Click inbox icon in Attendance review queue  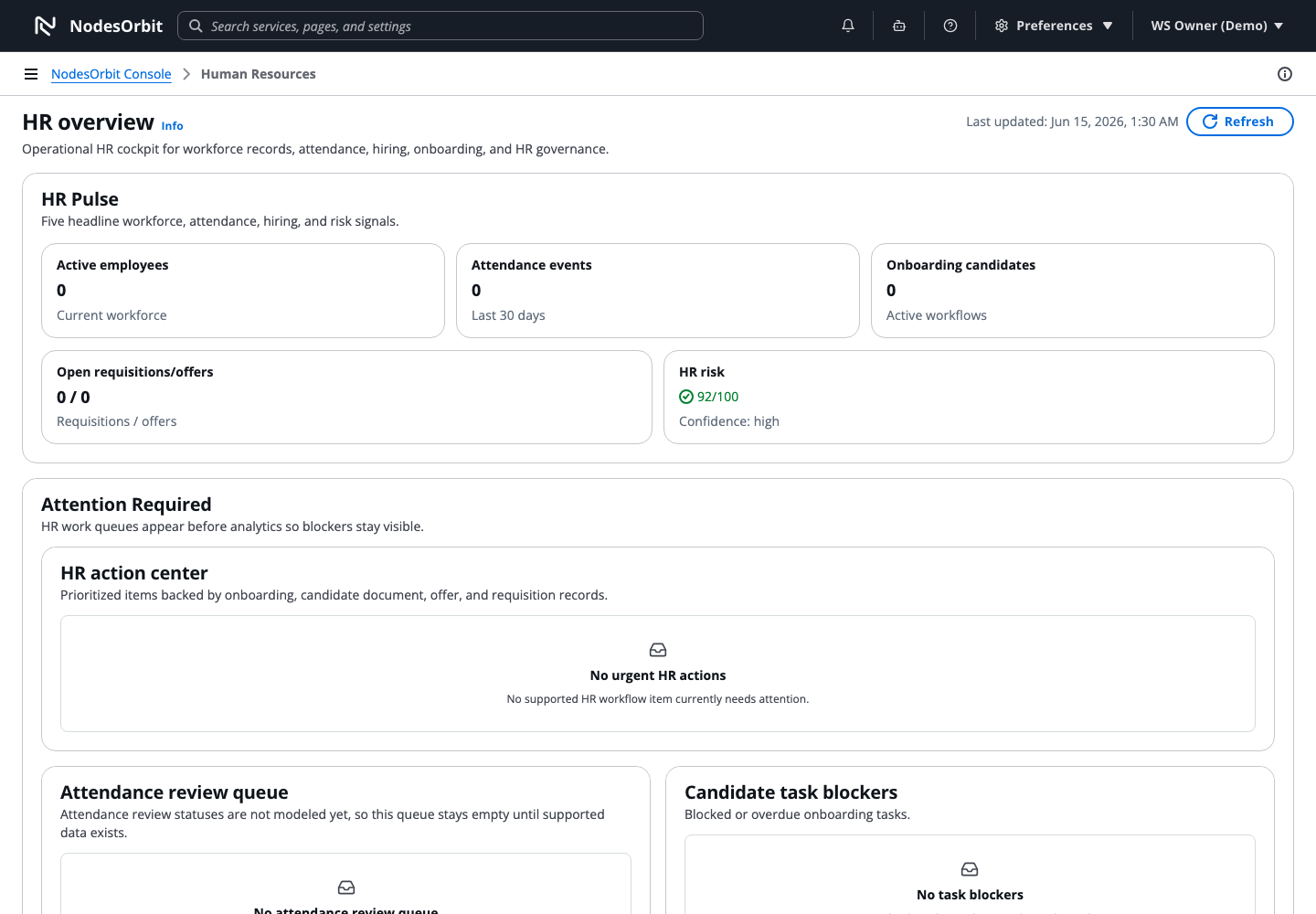(x=346, y=887)
